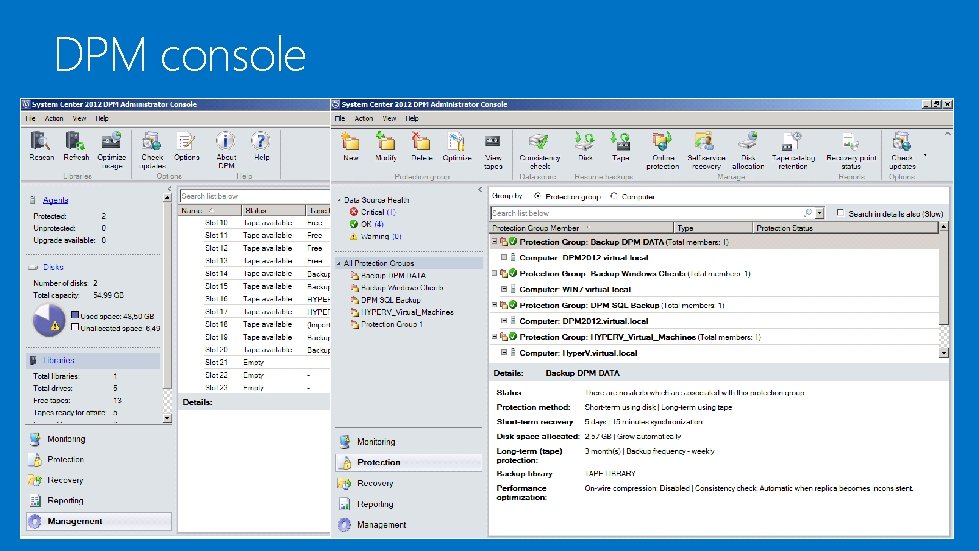The height and width of the screenshot is (551, 979).
Task: Open Action menu in left DPM window
Action: [x=54, y=119]
